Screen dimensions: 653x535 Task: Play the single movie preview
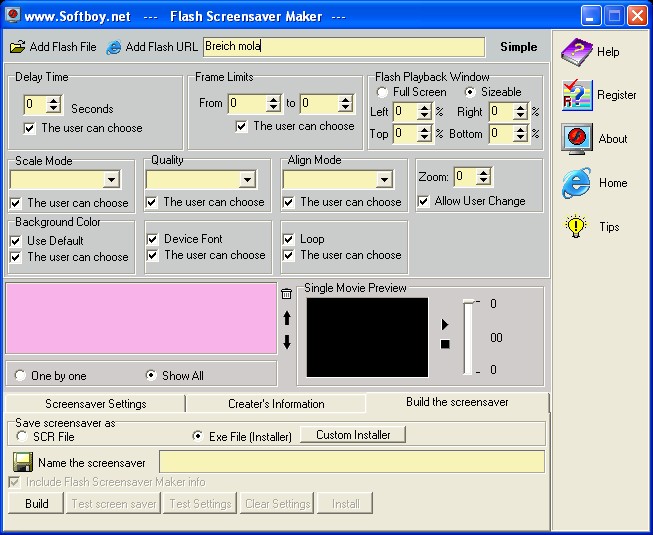point(445,324)
